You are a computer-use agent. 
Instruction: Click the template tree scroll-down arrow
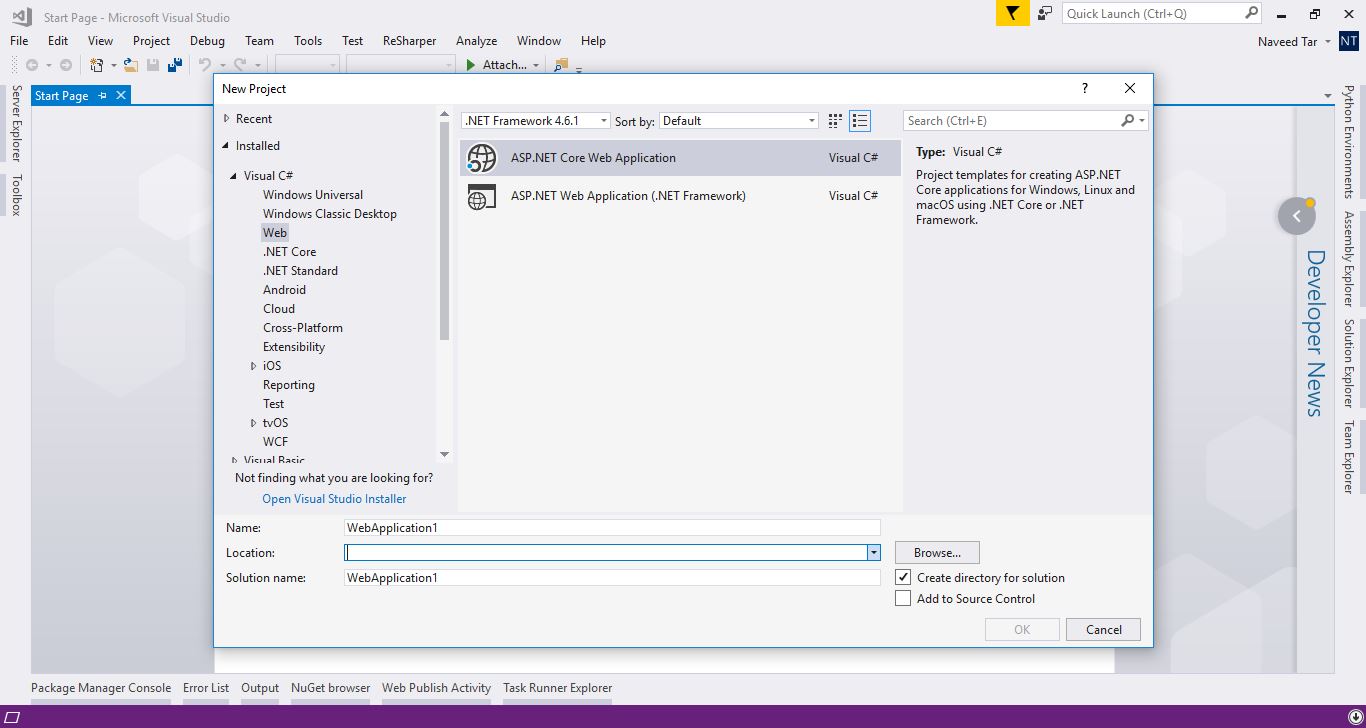444,454
